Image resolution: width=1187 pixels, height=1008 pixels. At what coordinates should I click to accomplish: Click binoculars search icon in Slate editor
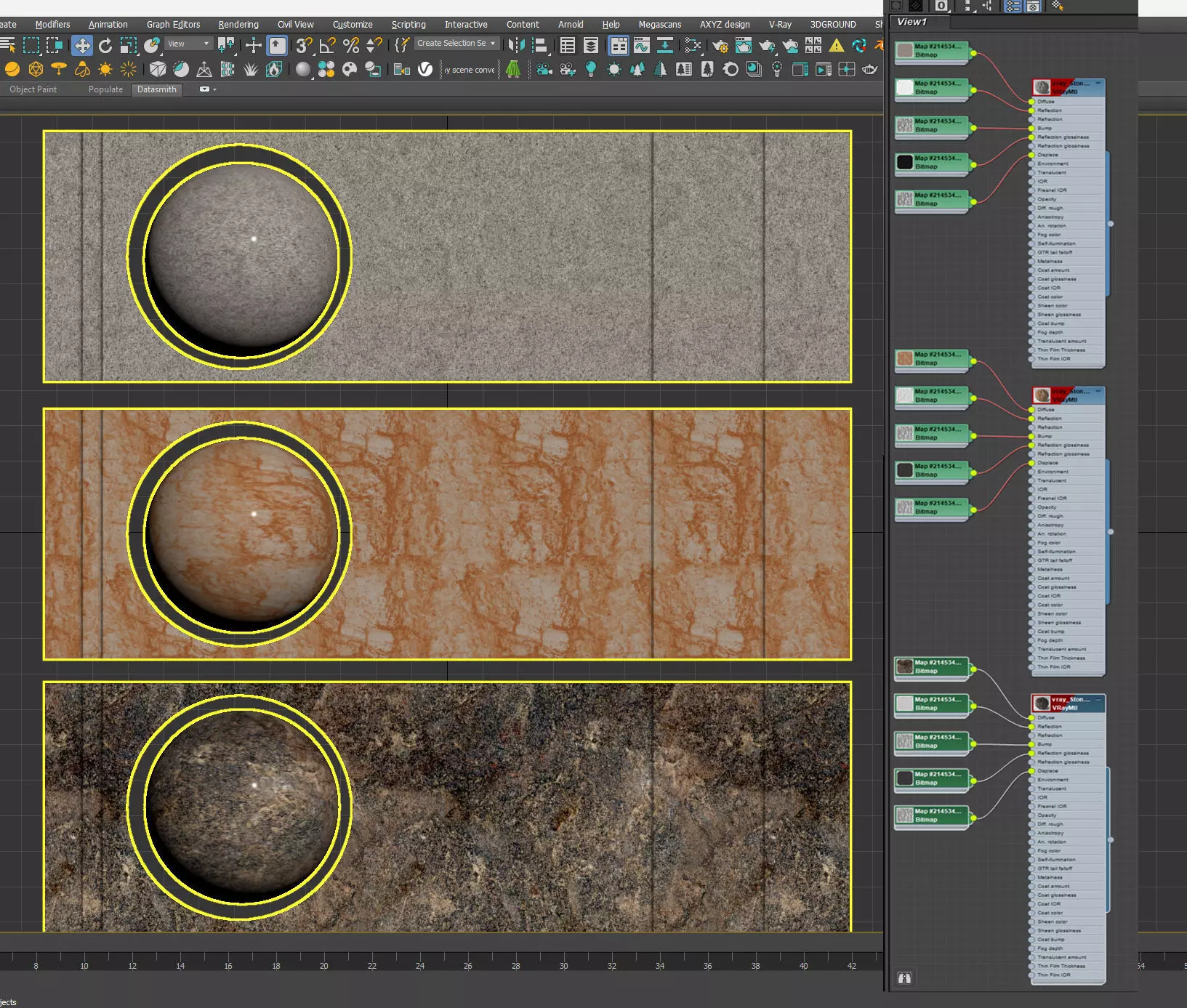(904, 977)
